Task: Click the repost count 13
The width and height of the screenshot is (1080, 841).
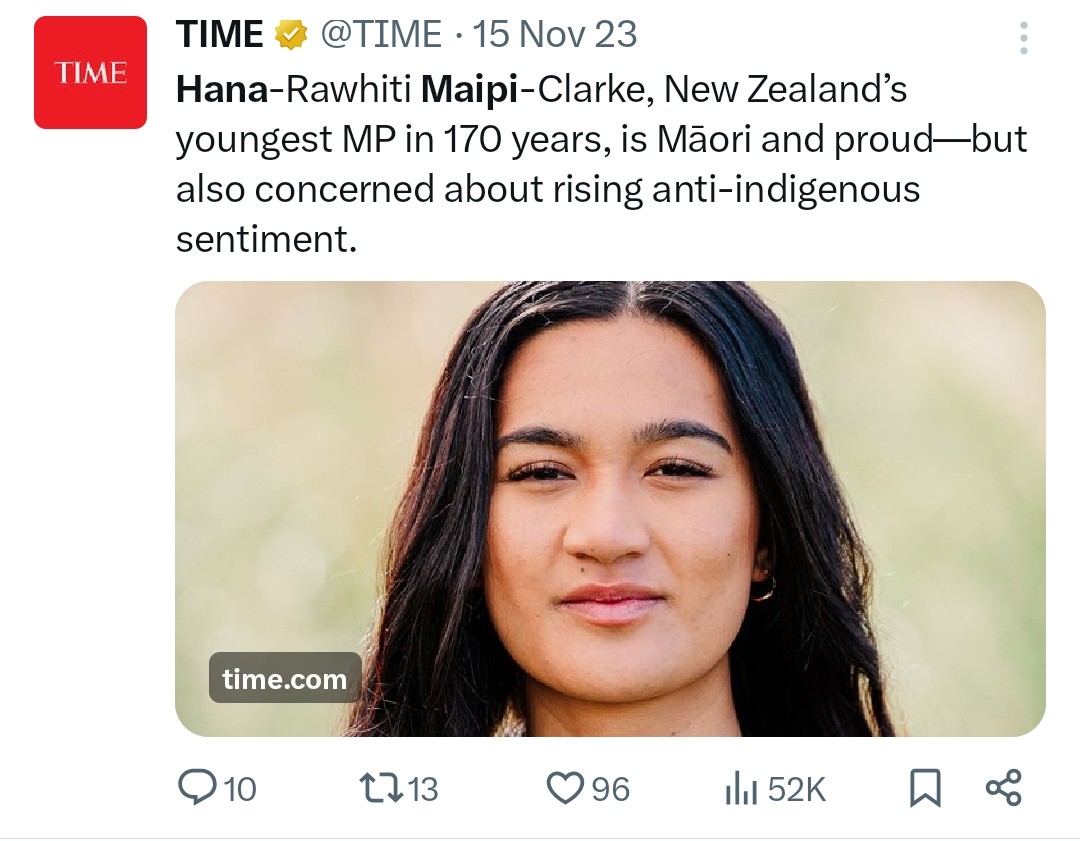Action: [423, 790]
